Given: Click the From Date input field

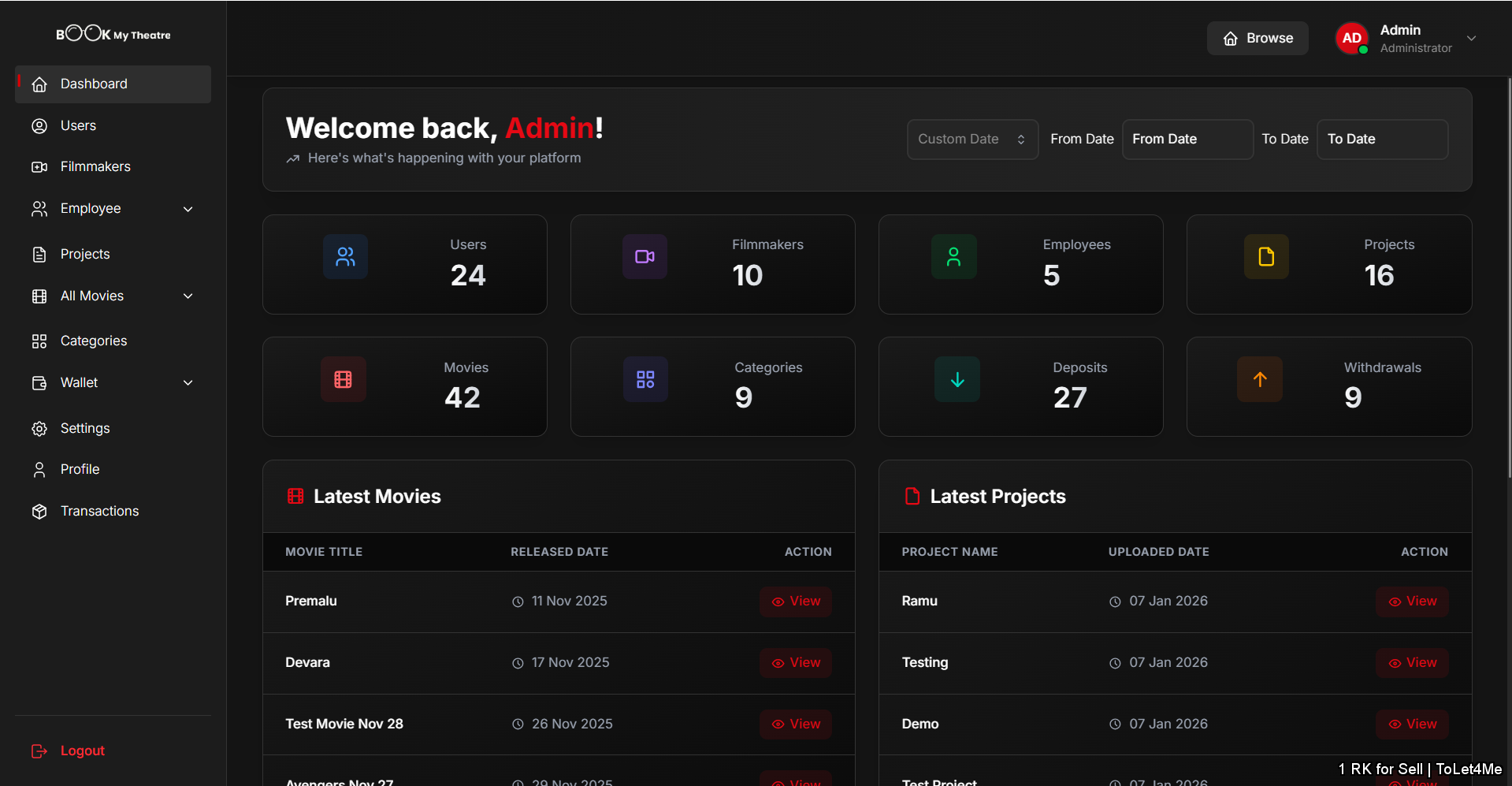Looking at the screenshot, I should point(1187,140).
